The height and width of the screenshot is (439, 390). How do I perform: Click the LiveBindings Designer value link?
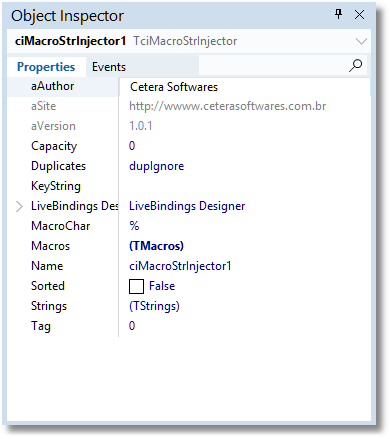tap(187, 206)
